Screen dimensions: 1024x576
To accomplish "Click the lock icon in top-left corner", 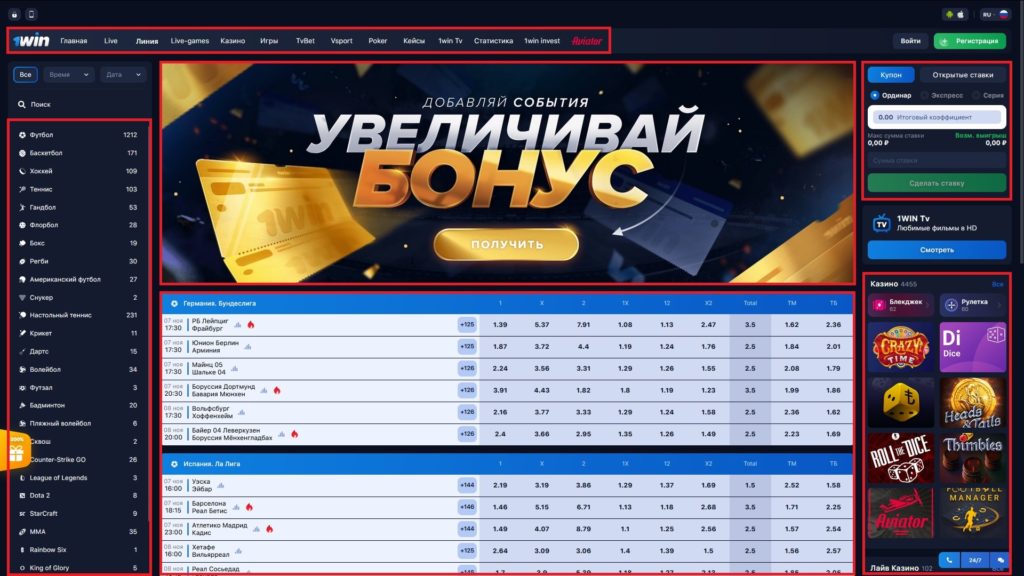I will tap(14, 14).
